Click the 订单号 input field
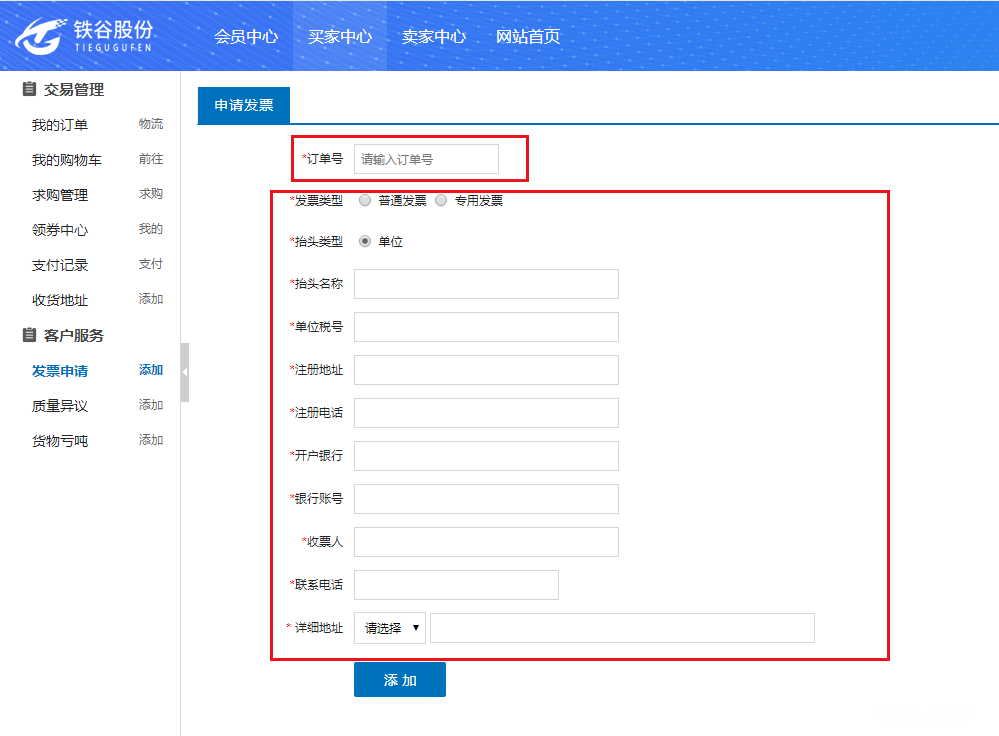This screenshot has width=999, height=736. (x=426, y=159)
